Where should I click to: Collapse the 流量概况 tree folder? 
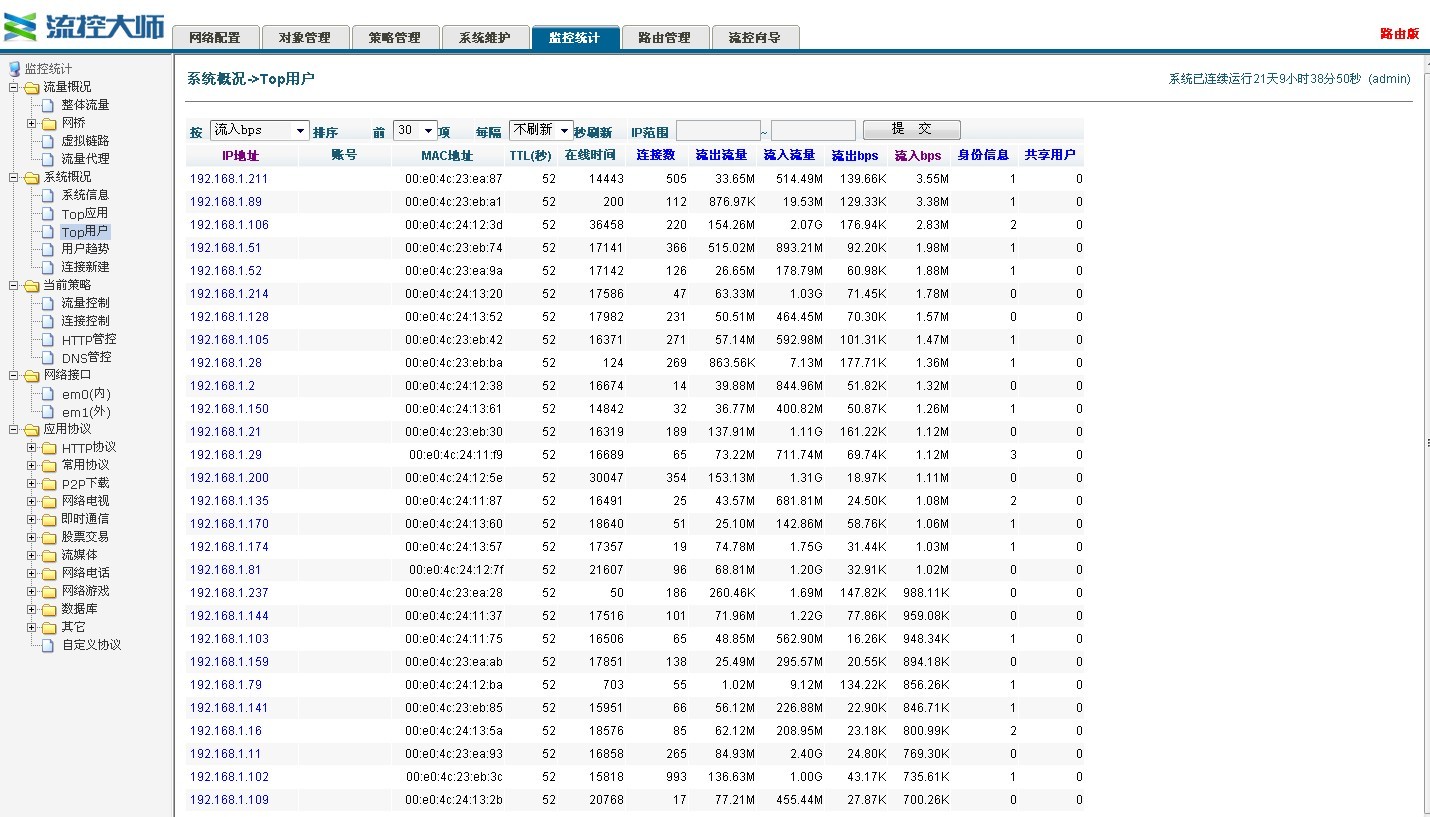(x=14, y=87)
